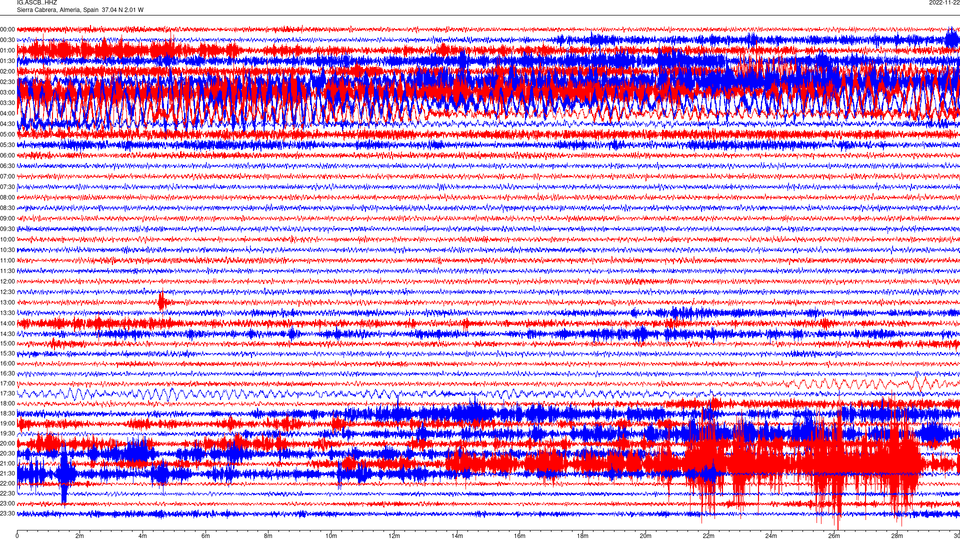Screen dimensions: 960x540
Task: Select the 04:00 trace time label
Action: pyautogui.click(x=7, y=113)
